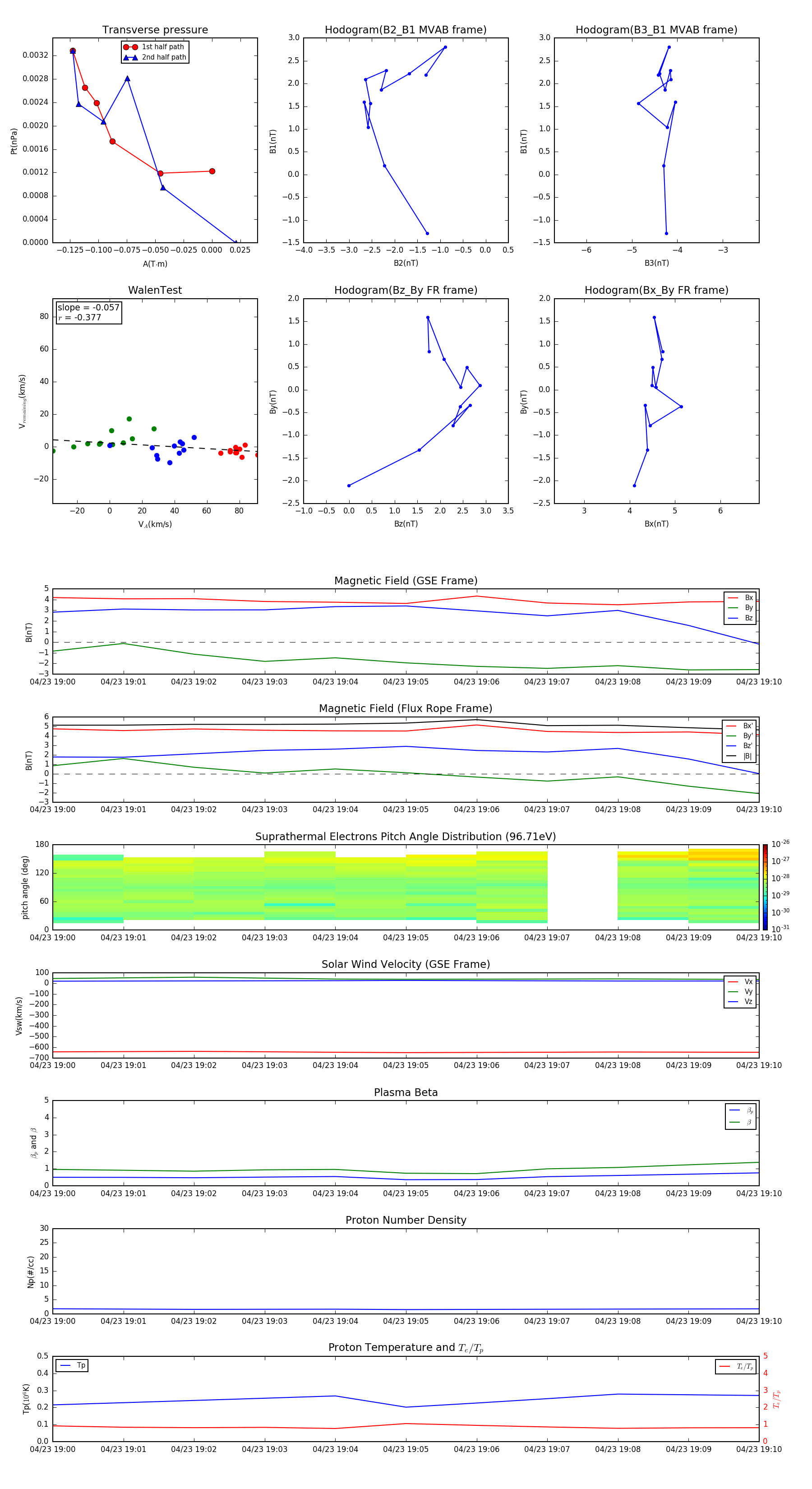Click the 'Plasma Beta' plot title
Image resolution: width=812 pixels, height=1489 pixels.
pos(406,1092)
